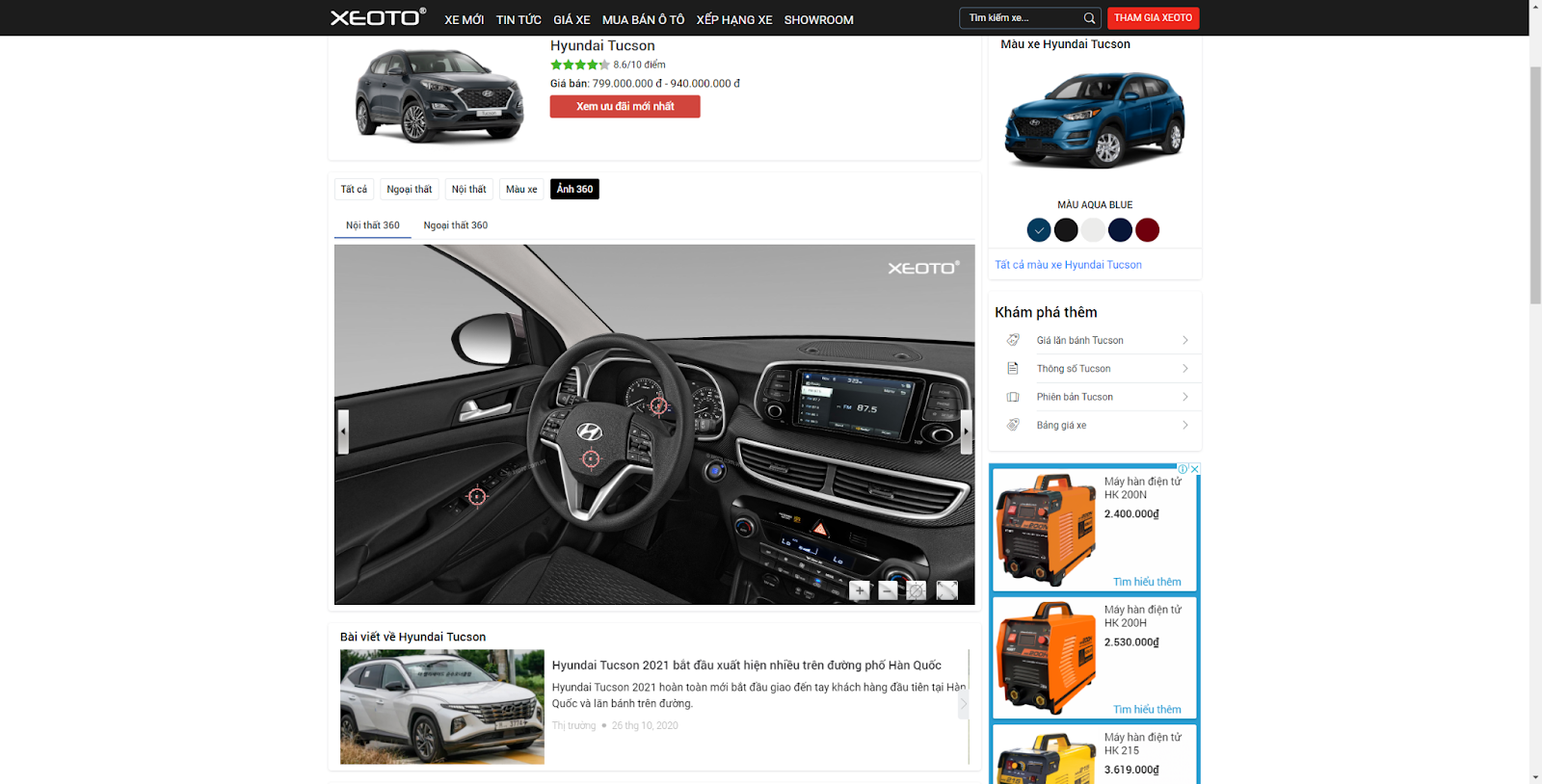Click the XEOTO logo in header

378,17
